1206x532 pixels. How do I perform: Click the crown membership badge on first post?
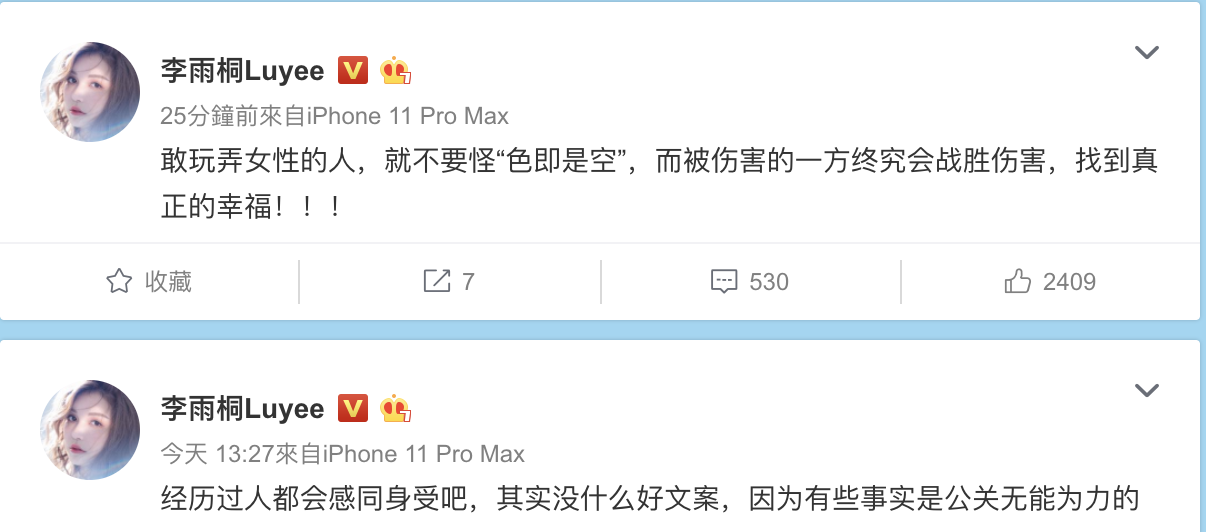tap(396, 71)
